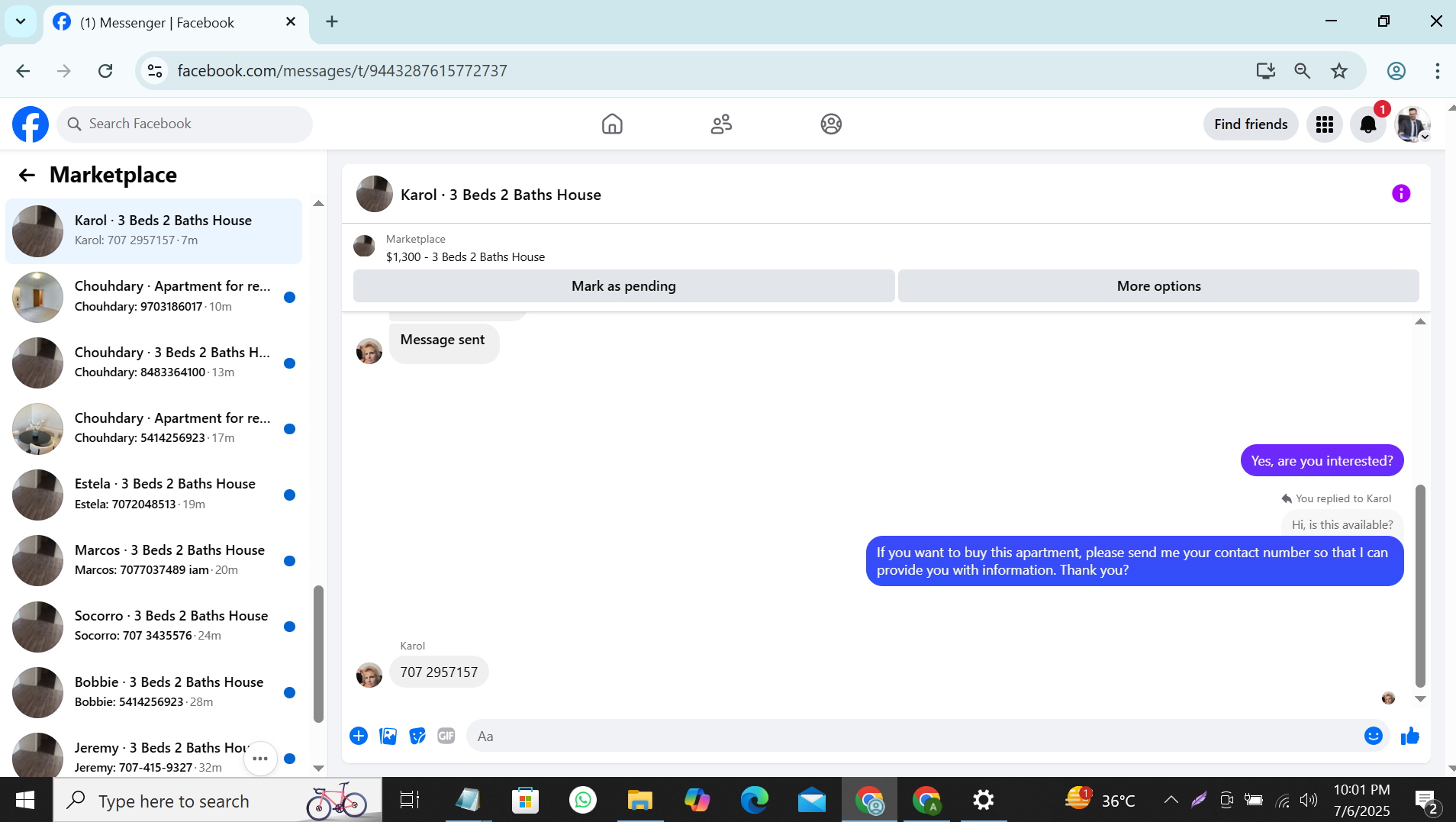
Task: Click the back arrow beside Marketplace
Action: (27, 175)
